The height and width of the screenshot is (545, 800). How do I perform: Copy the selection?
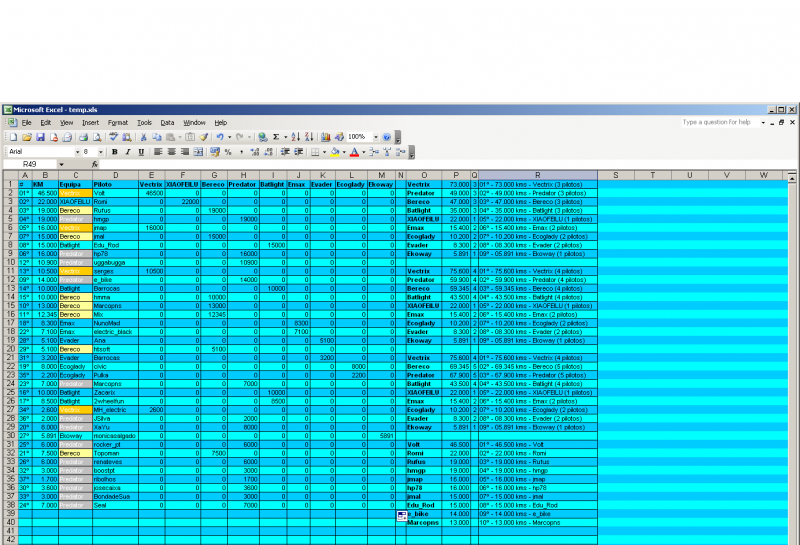point(157,137)
